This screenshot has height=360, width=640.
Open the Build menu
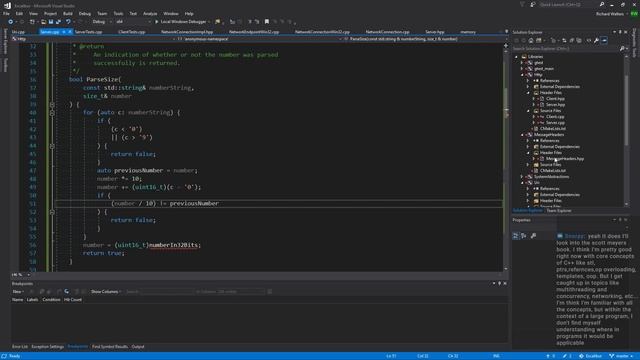[67, 13]
